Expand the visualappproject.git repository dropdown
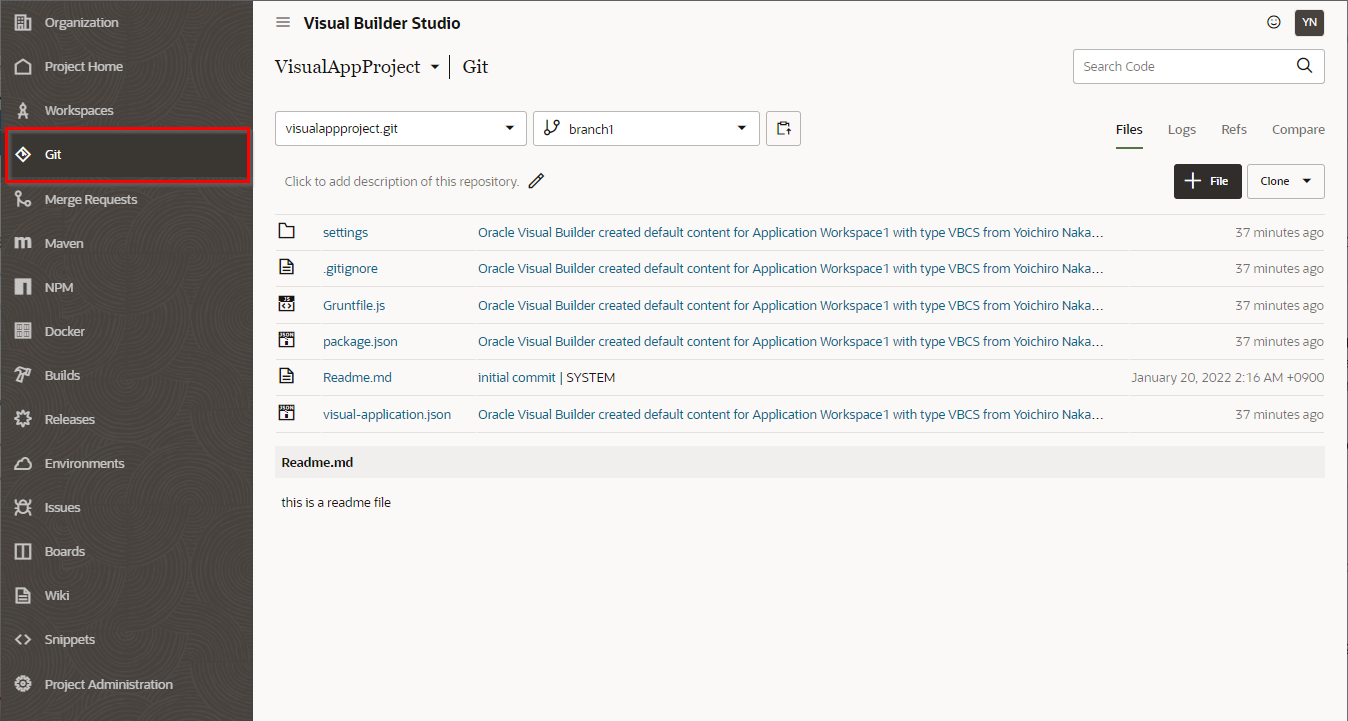Image resolution: width=1348 pixels, height=721 pixels. tap(400, 128)
